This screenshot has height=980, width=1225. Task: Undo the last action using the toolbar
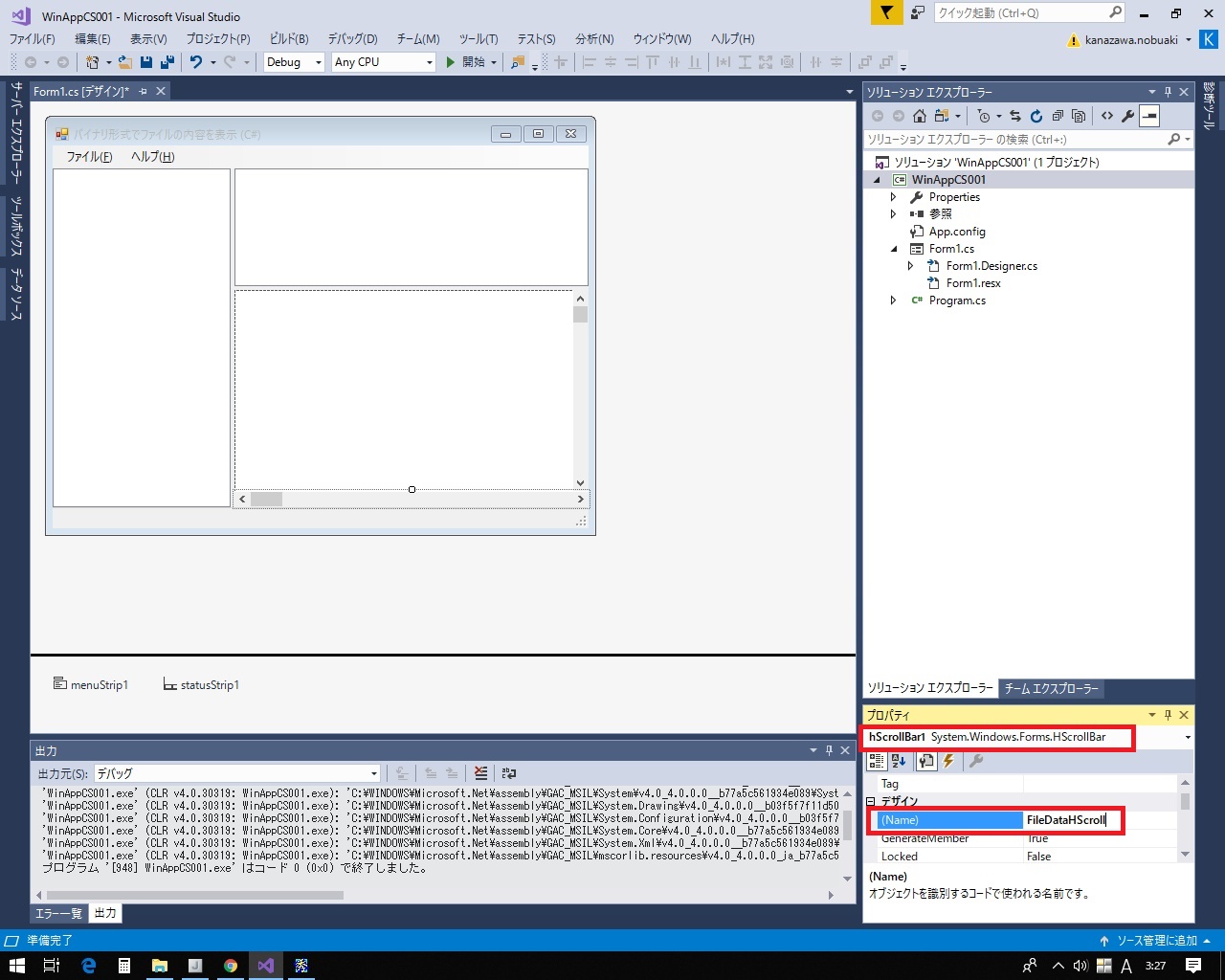195,62
